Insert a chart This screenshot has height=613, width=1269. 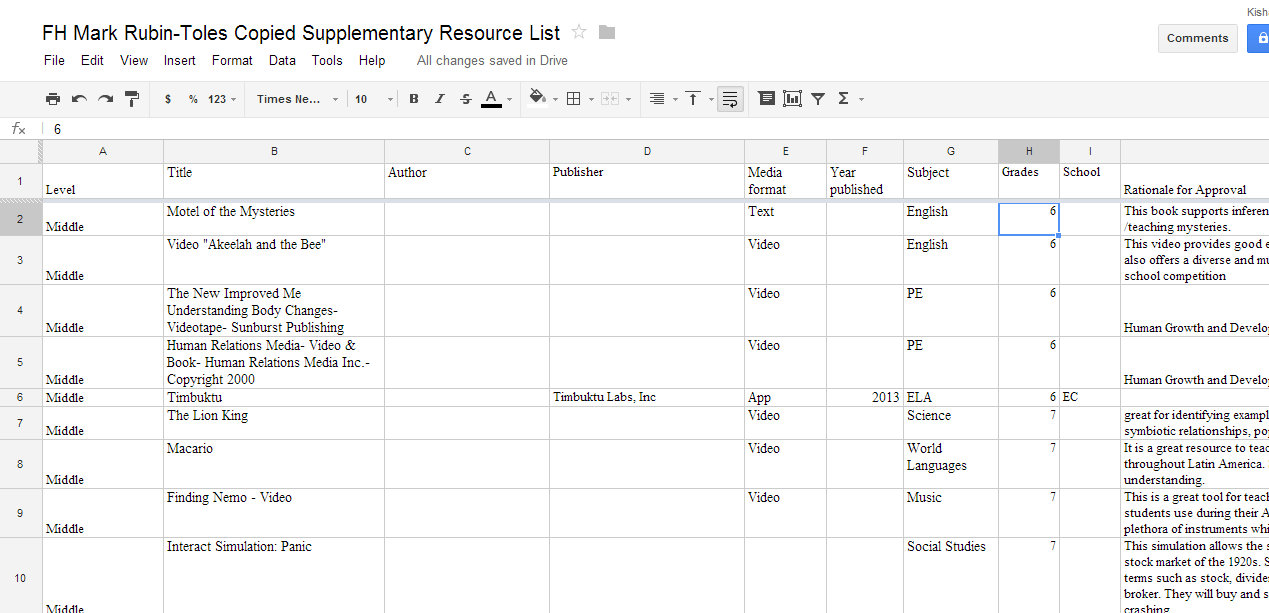click(793, 99)
